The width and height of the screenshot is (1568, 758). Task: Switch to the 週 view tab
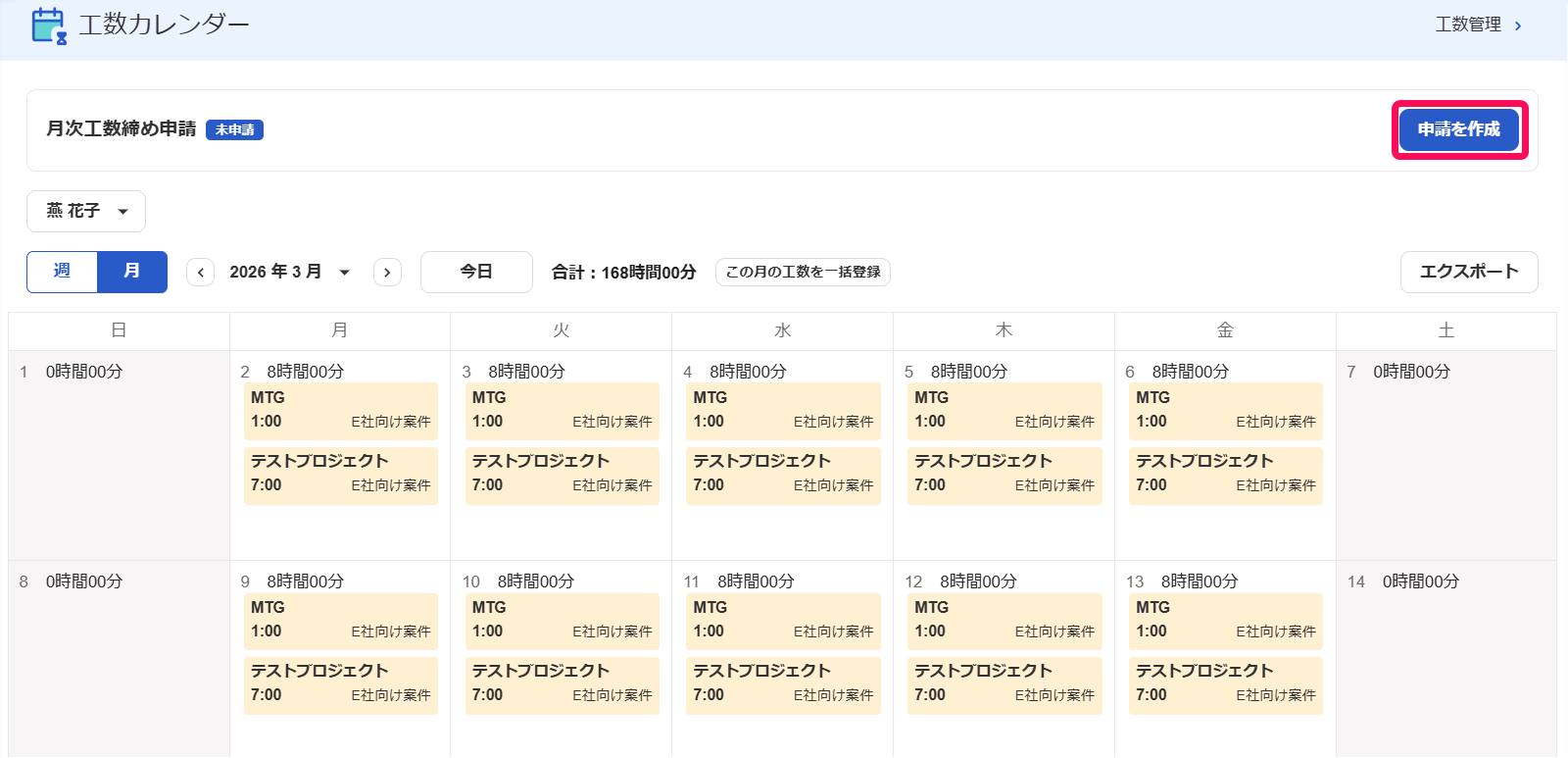[62, 272]
